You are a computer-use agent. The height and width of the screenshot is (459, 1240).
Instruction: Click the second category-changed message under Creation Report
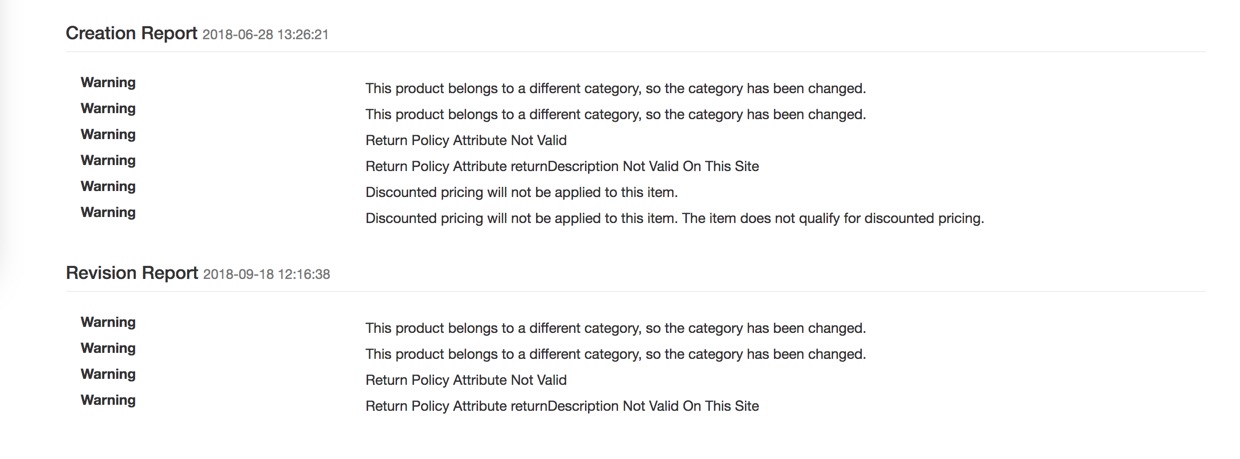coord(615,114)
